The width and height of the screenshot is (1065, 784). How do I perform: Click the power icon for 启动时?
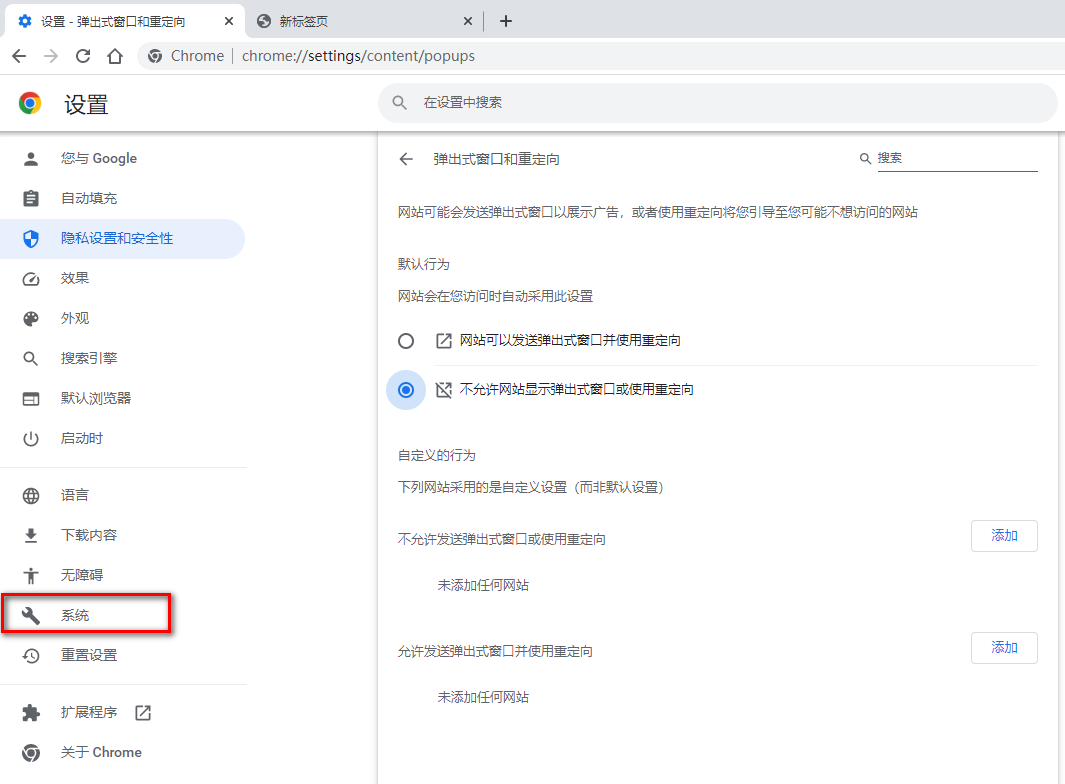click(31, 438)
